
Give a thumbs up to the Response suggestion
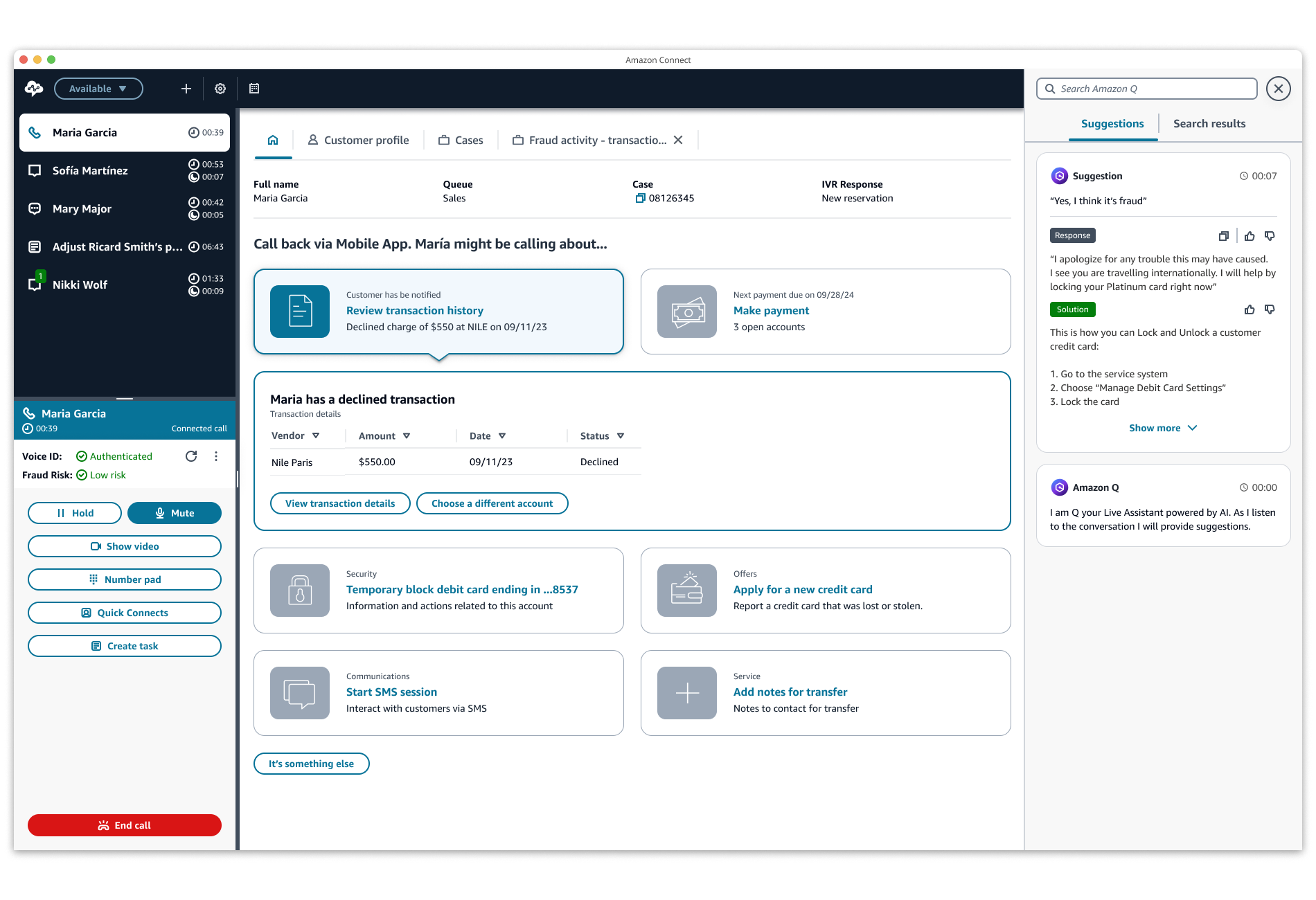pyautogui.click(x=1250, y=235)
